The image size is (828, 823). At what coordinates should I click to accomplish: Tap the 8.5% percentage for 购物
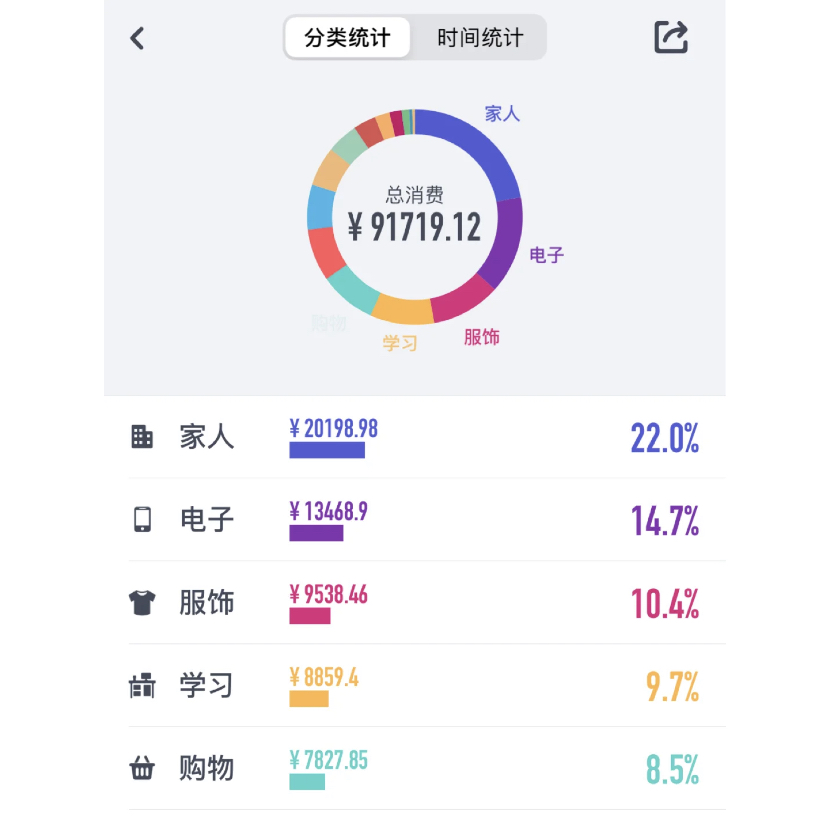672,770
